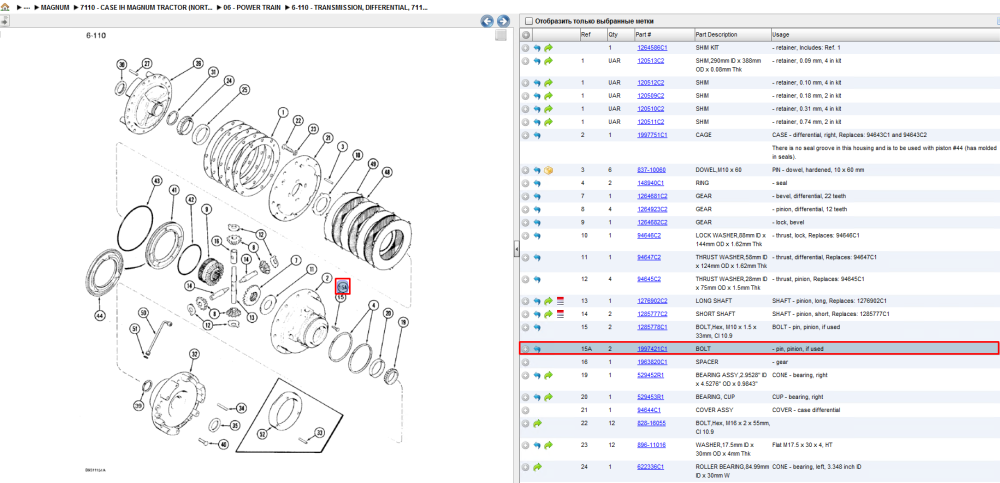Open part link 1997751C1
The height and width of the screenshot is (483, 1000).
pyautogui.click(x=652, y=135)
